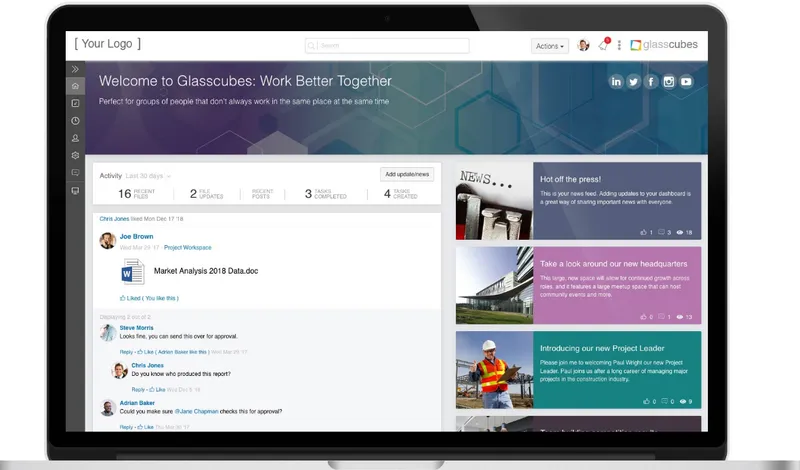Image resolution: width=800 pixels, height=470 pixels.
Task: Click the magnifier icon in search box
Action: 311,46
